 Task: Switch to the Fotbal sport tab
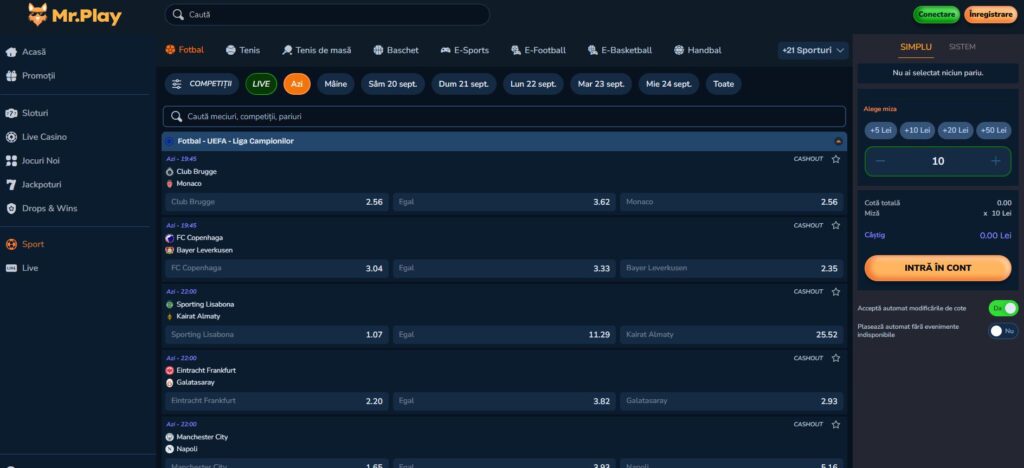coord(185,50)
